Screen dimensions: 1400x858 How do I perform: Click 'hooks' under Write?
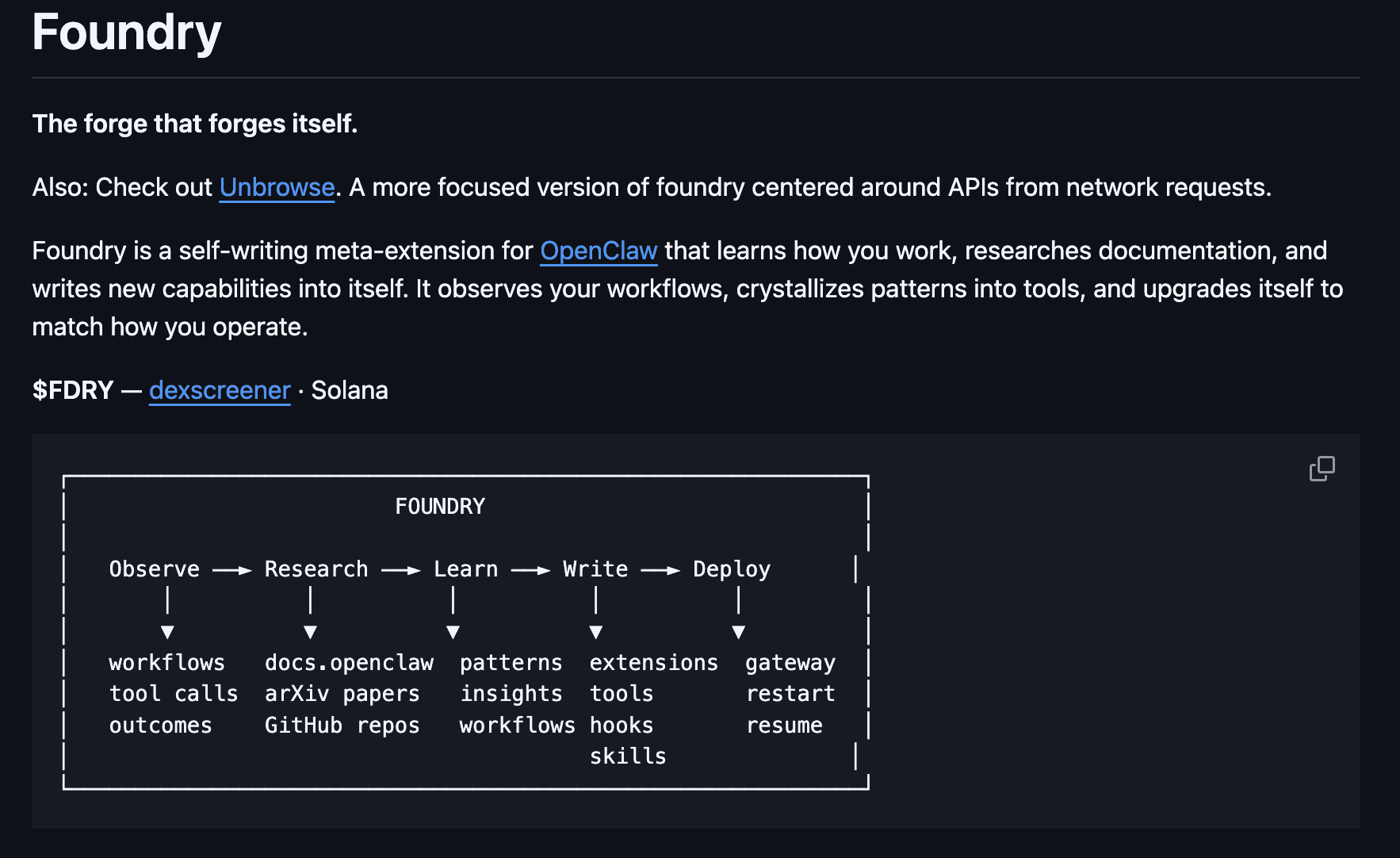point(622,726)
